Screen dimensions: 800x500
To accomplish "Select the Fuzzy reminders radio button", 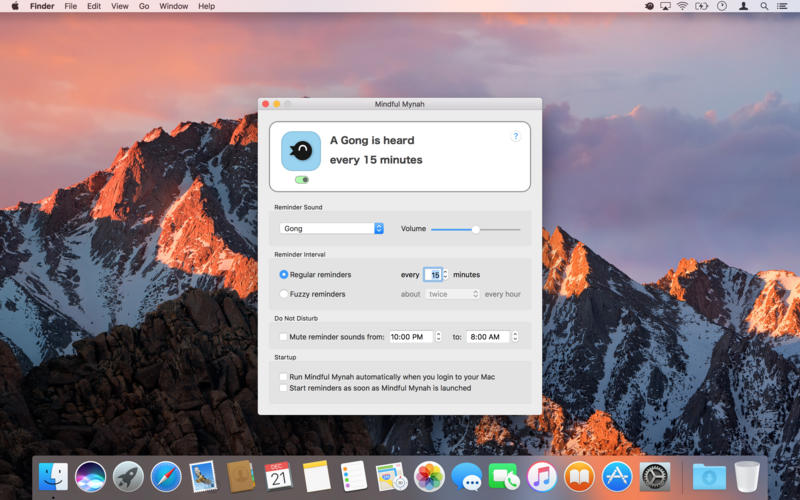I will point(284,294).
